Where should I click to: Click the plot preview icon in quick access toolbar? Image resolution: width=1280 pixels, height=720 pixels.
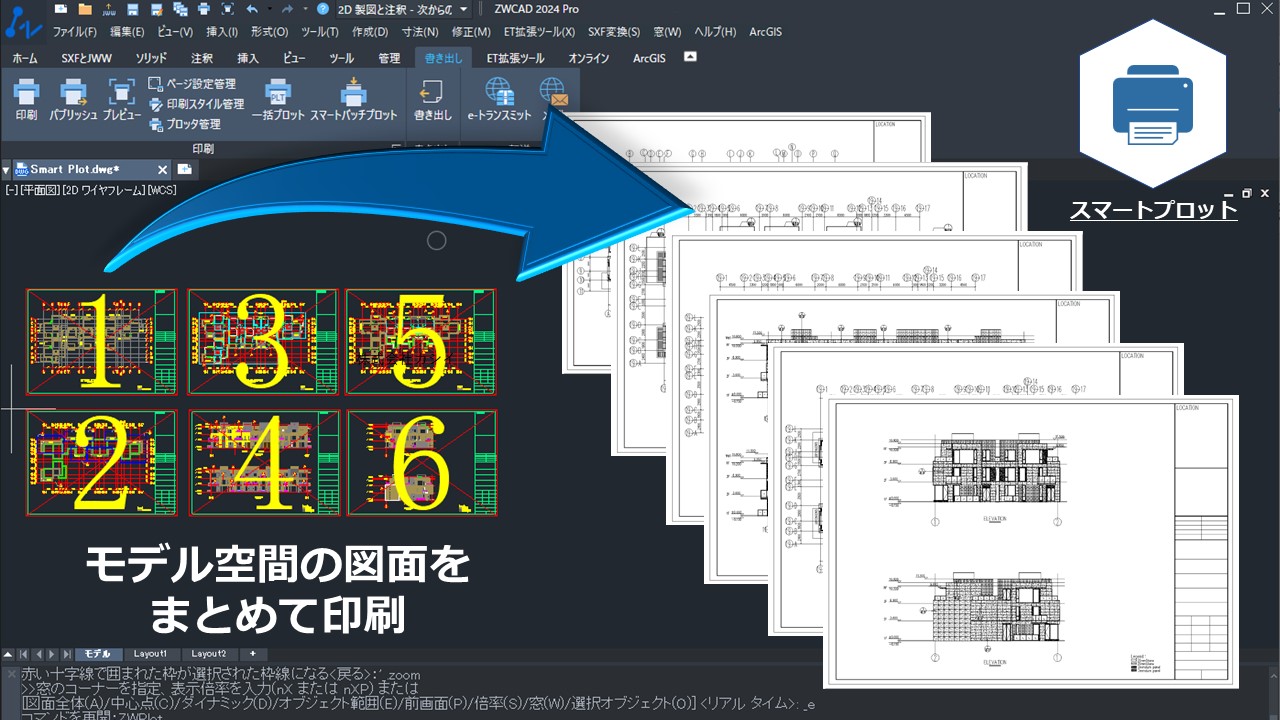coord(228,9)
